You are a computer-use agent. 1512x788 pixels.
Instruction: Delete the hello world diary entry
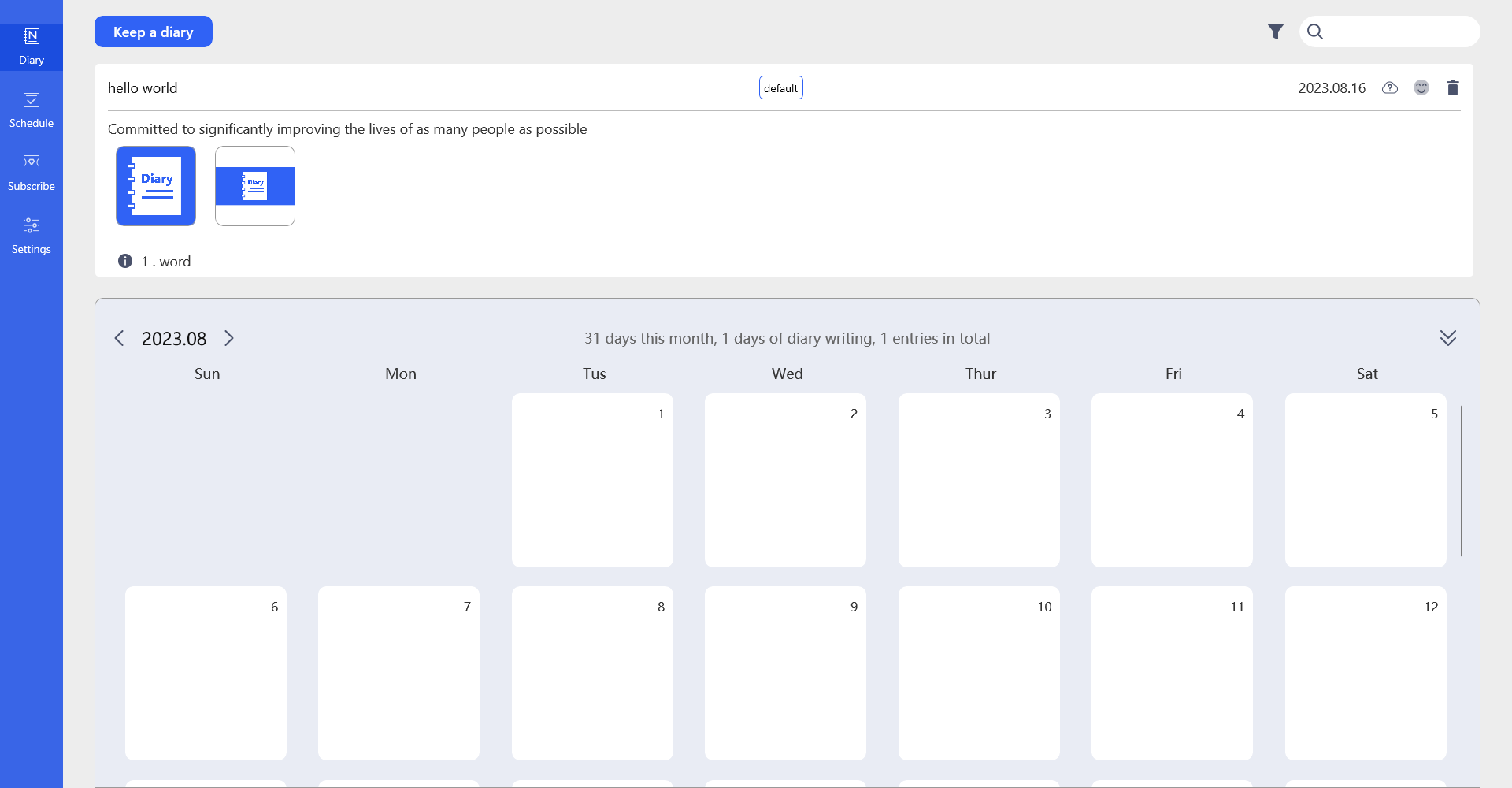pyautogui.click(x=1453, y=87)
